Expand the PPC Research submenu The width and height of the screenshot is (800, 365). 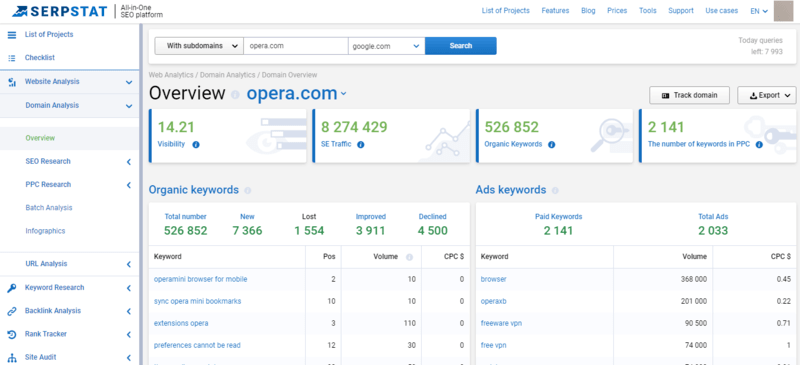129,185
